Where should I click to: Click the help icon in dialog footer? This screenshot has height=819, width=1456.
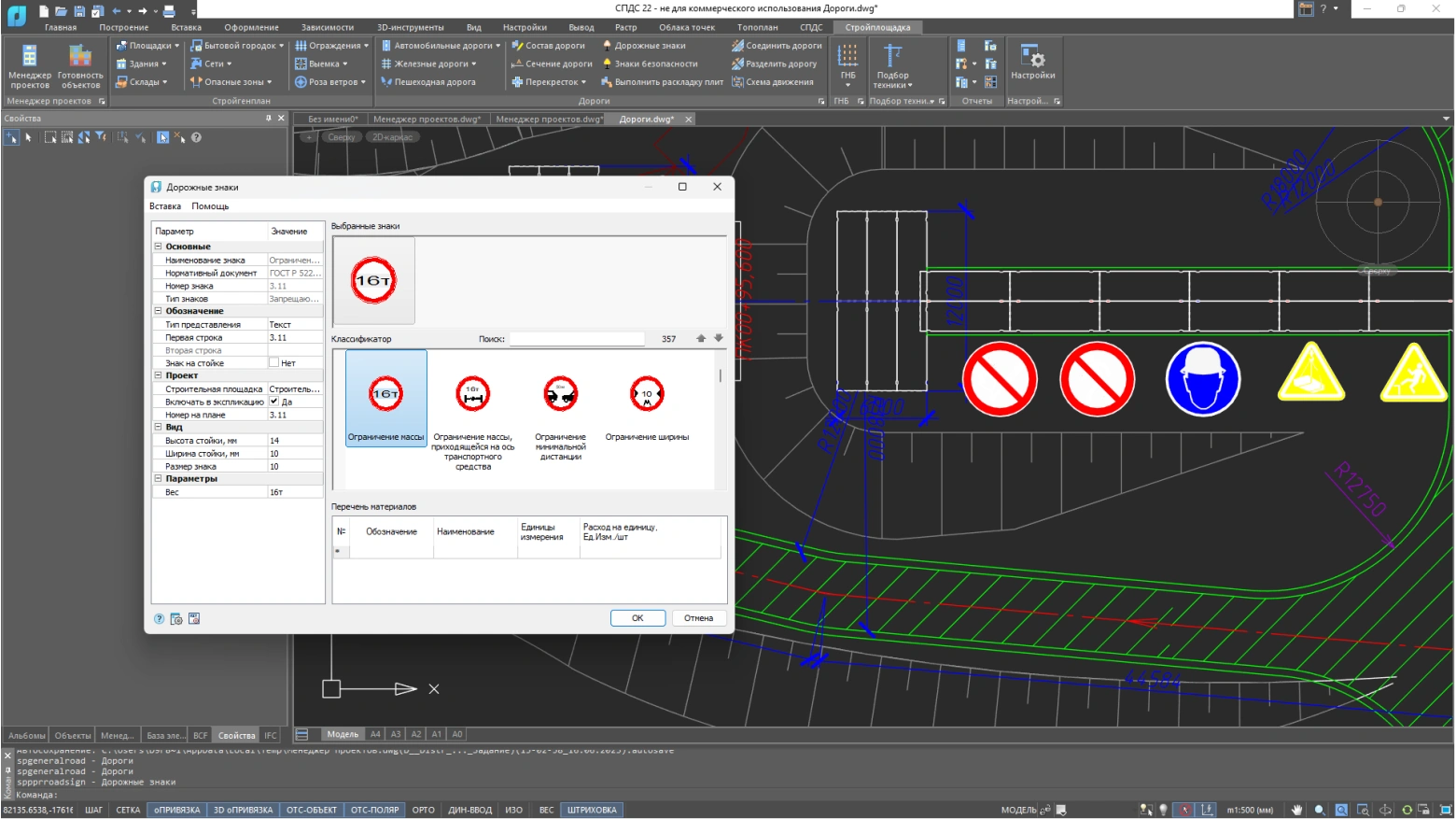point(160,619)
